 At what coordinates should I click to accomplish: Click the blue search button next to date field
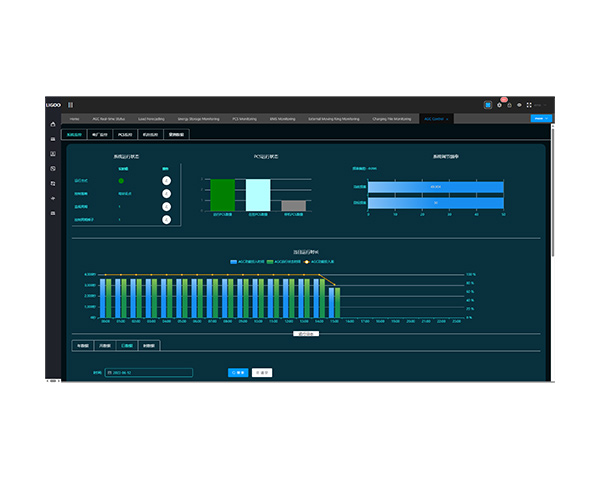(x=238, y=372)
